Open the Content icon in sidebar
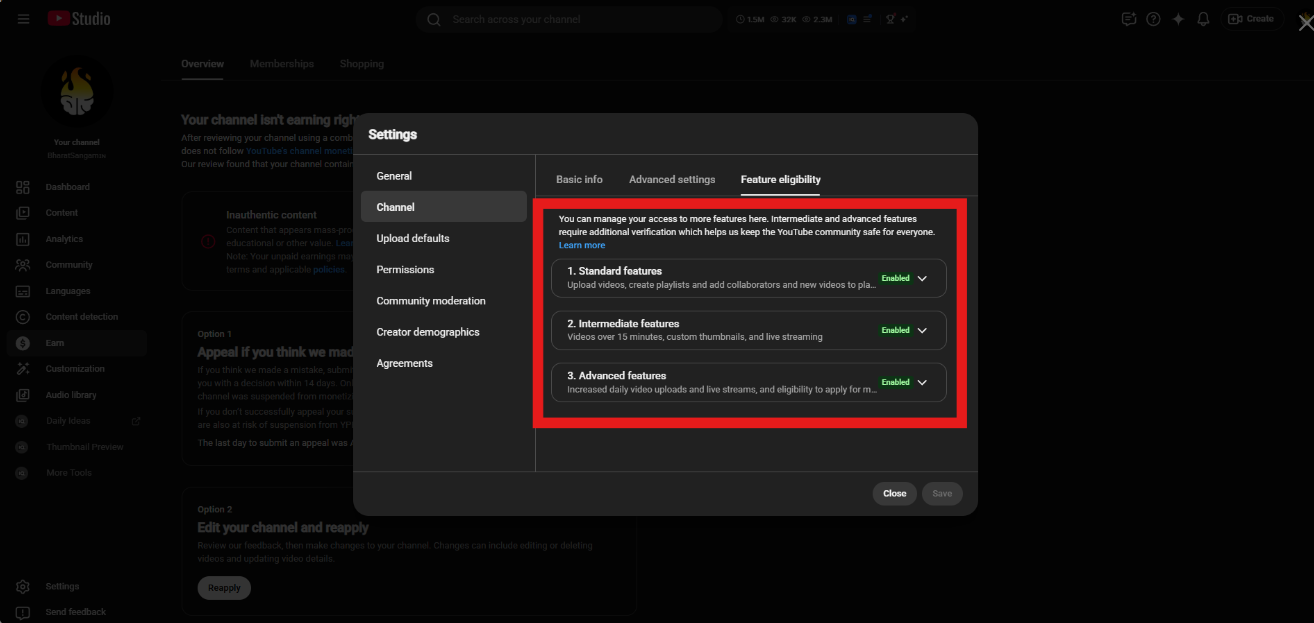 pyautogui.click(x=23, y=213)
